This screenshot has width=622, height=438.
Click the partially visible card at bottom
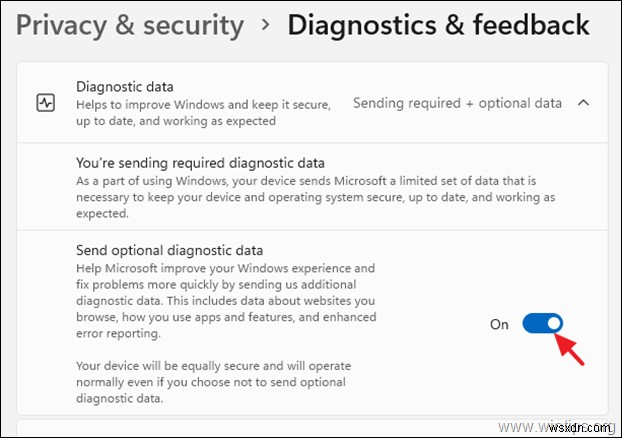coord(310,429)
